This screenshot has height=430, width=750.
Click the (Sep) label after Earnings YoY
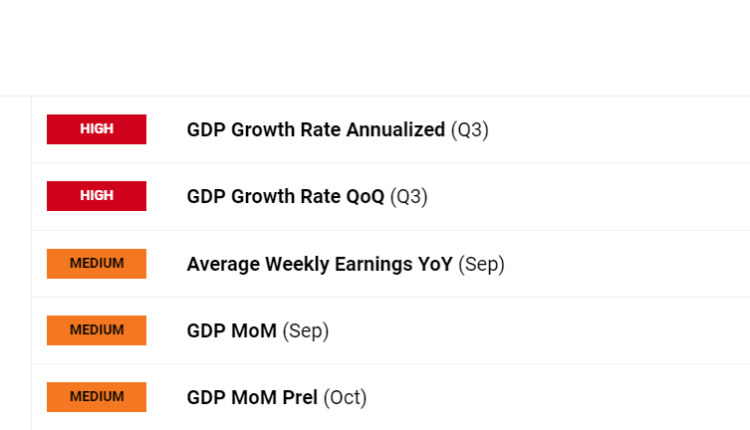tap(481, 264)
